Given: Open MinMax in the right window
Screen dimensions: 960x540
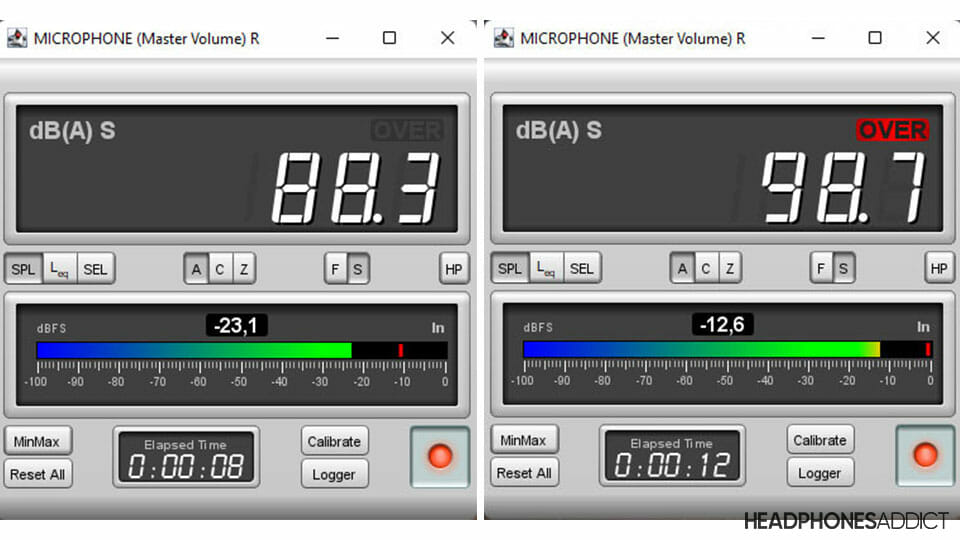Looking at the screenshot, I should coord(523,440).
